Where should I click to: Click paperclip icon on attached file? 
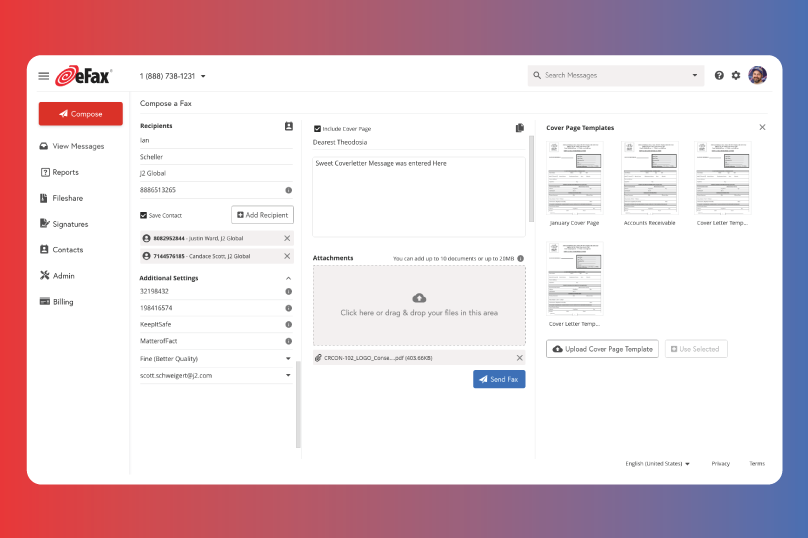[x=318, y=358]
